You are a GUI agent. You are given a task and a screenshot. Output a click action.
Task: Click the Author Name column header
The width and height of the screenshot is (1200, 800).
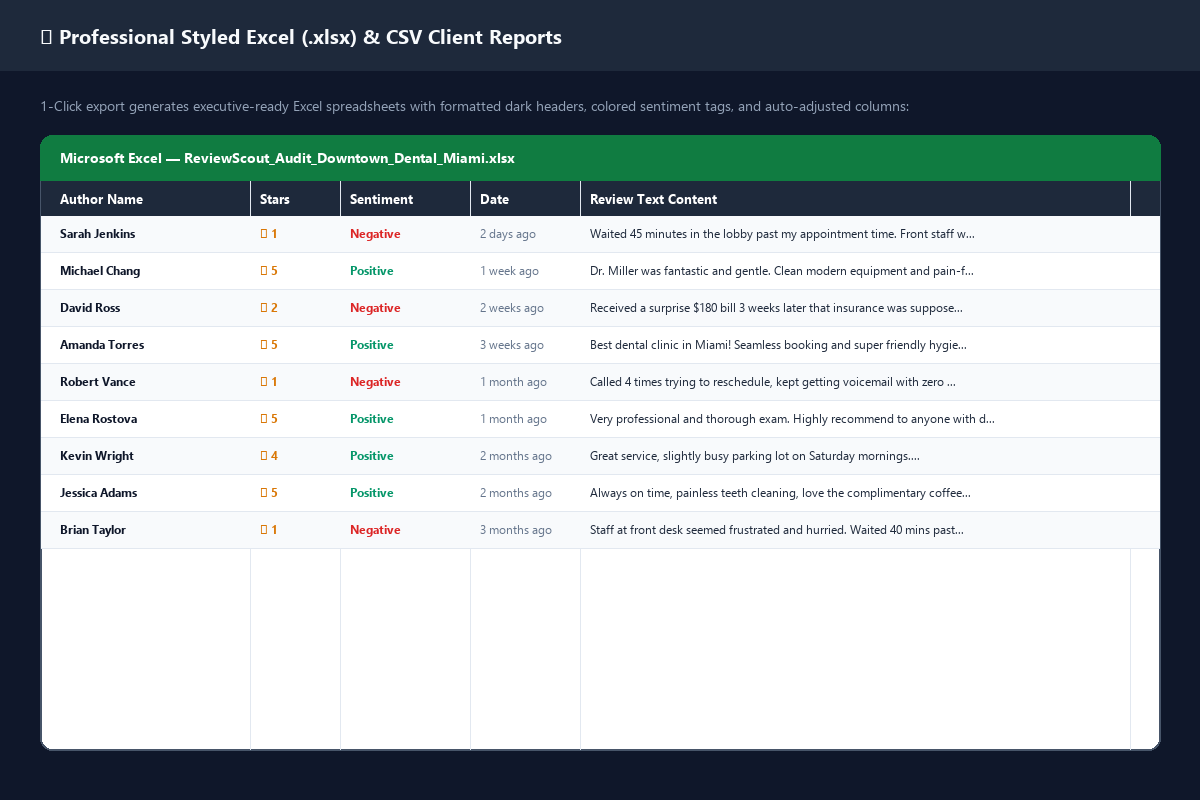tap(146, 199)
